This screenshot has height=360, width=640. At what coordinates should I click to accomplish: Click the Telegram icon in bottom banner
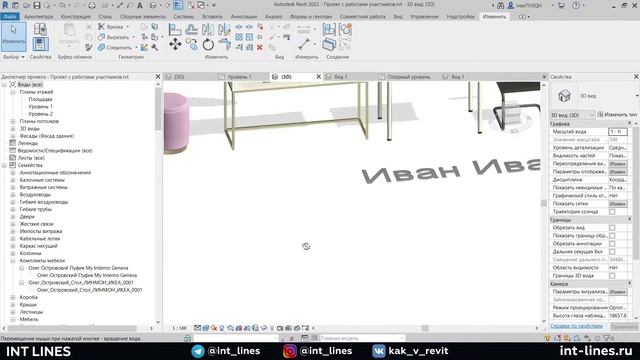pos(198,351)
